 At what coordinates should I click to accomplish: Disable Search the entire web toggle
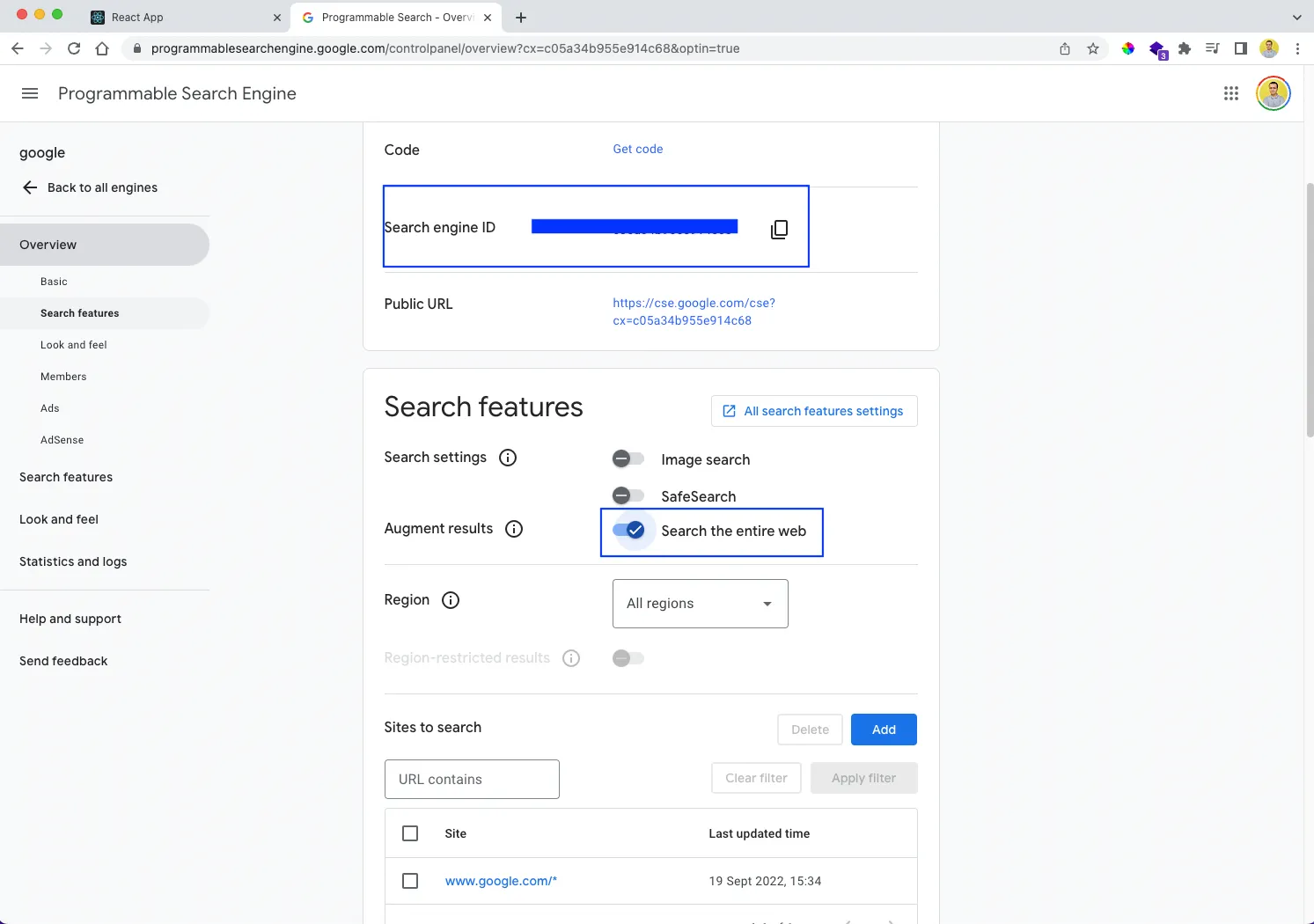pos(629,530)
